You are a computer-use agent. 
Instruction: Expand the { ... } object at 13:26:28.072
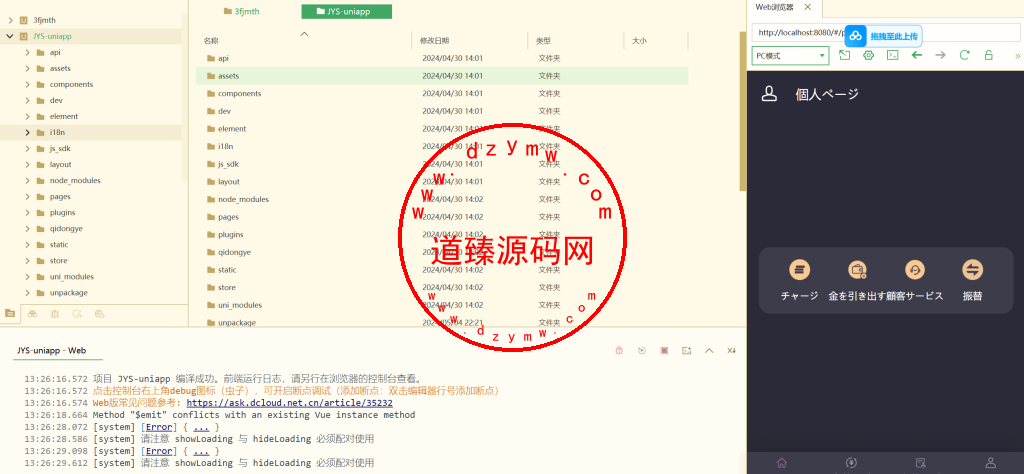pyautogui.click(x=201, y=427)
